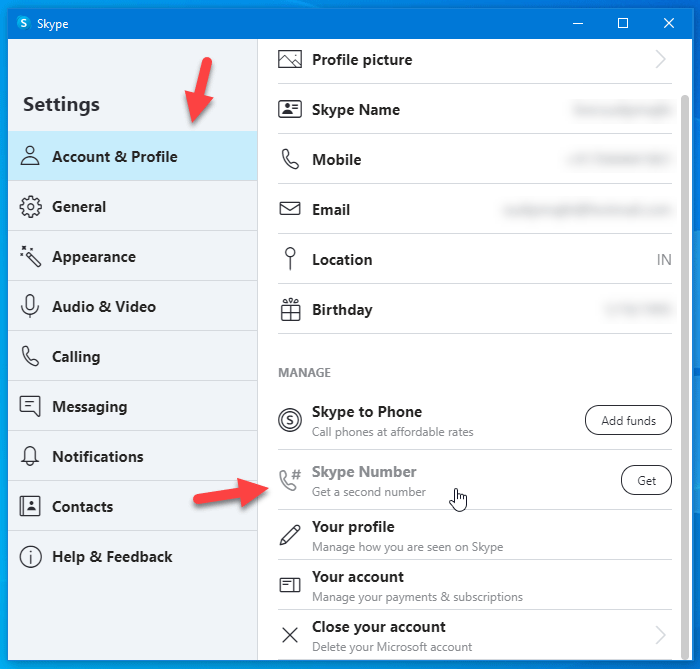This screenshot has height=669, width=700.
Task: Click 'Manage how you are seen on Skype'
Action: 408,547
